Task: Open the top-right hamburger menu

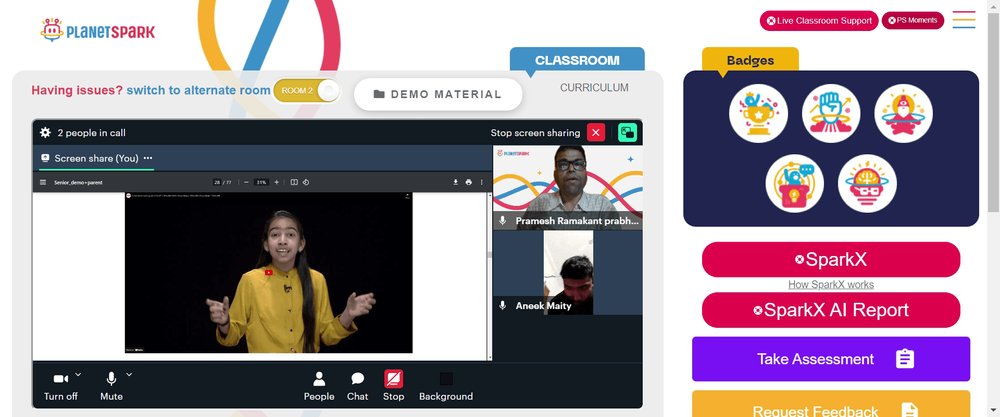Action: click(x=964, y=20)
